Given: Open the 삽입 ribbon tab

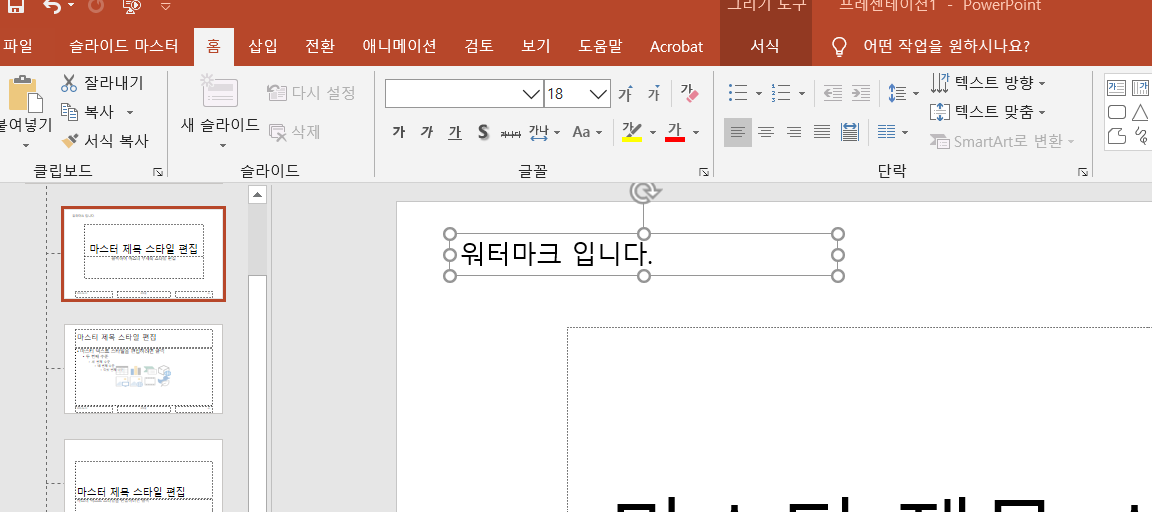Looking at the screenshot, I should pyautogui.click(x=263, y=46).
